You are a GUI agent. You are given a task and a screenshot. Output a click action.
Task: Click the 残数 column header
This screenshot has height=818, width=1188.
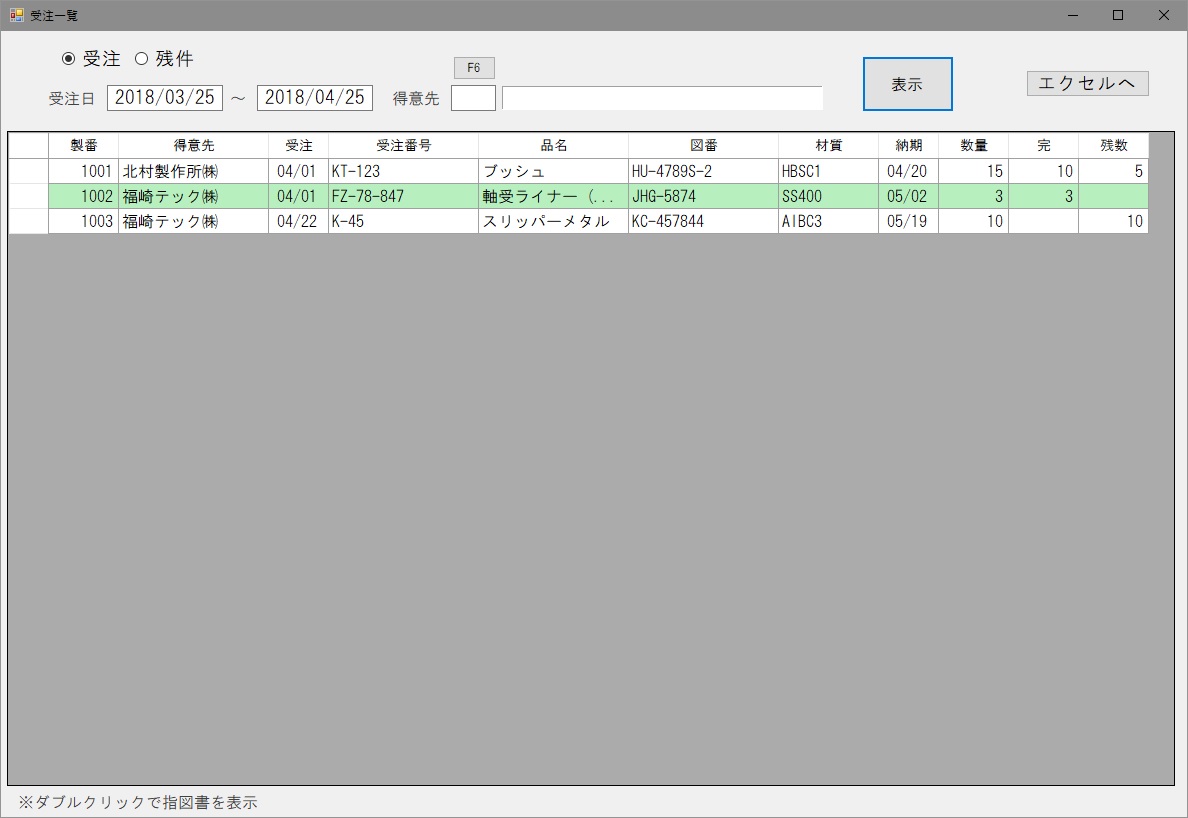click(x=1113, y=146)
